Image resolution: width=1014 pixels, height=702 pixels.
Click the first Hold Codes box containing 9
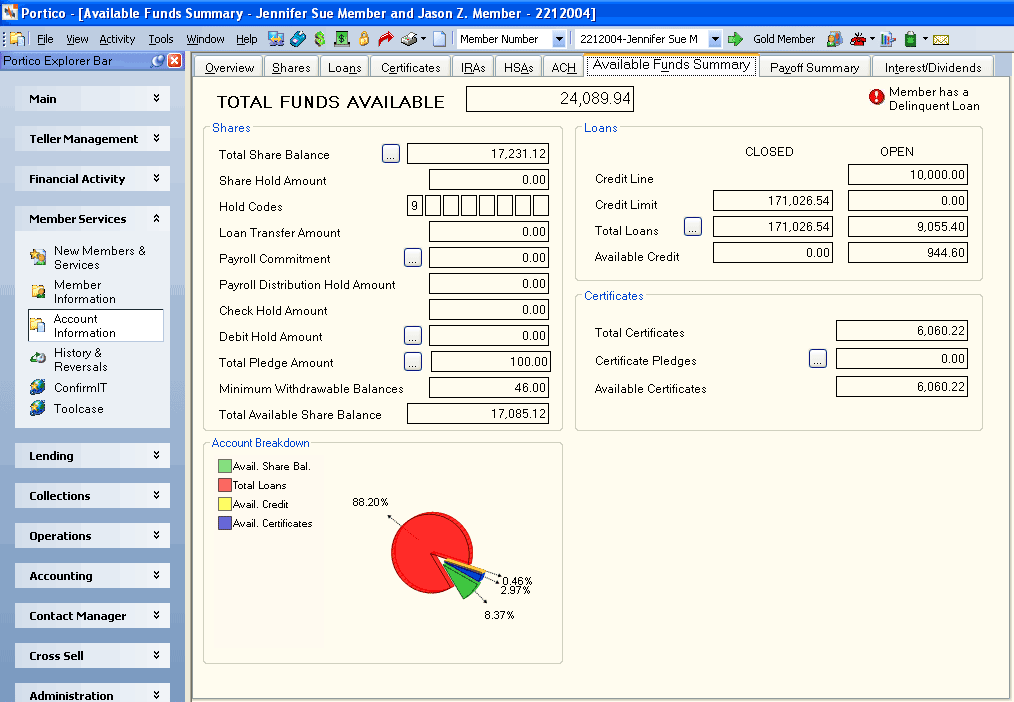(415, 206)
